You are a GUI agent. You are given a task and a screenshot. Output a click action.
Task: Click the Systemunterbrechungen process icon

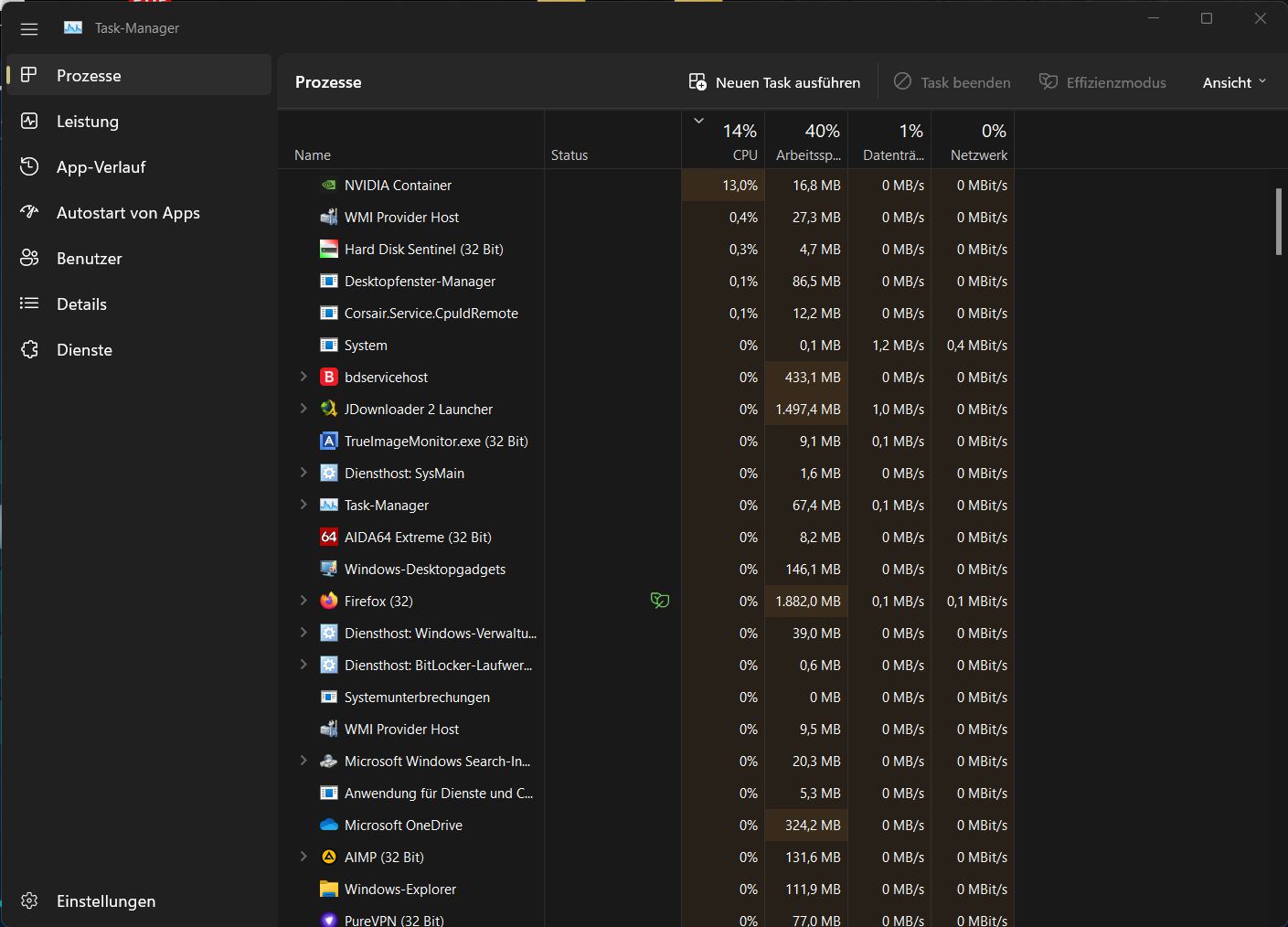[x=329, y=697]
